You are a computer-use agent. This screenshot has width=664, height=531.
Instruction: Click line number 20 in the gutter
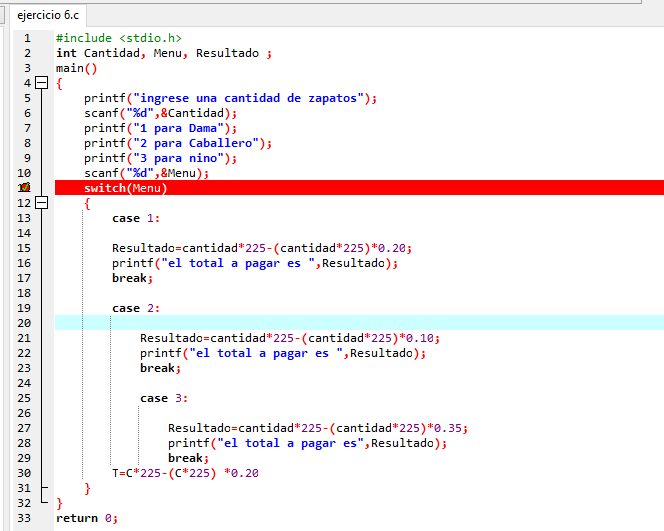point(24,323)
